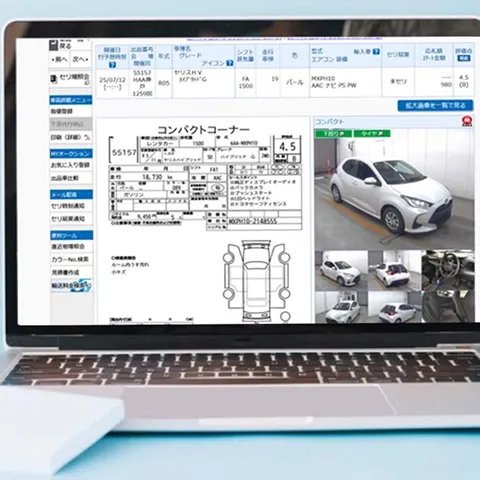Click the help icon next to アイコン
This screenshot has width=480, height=480.
230,63
